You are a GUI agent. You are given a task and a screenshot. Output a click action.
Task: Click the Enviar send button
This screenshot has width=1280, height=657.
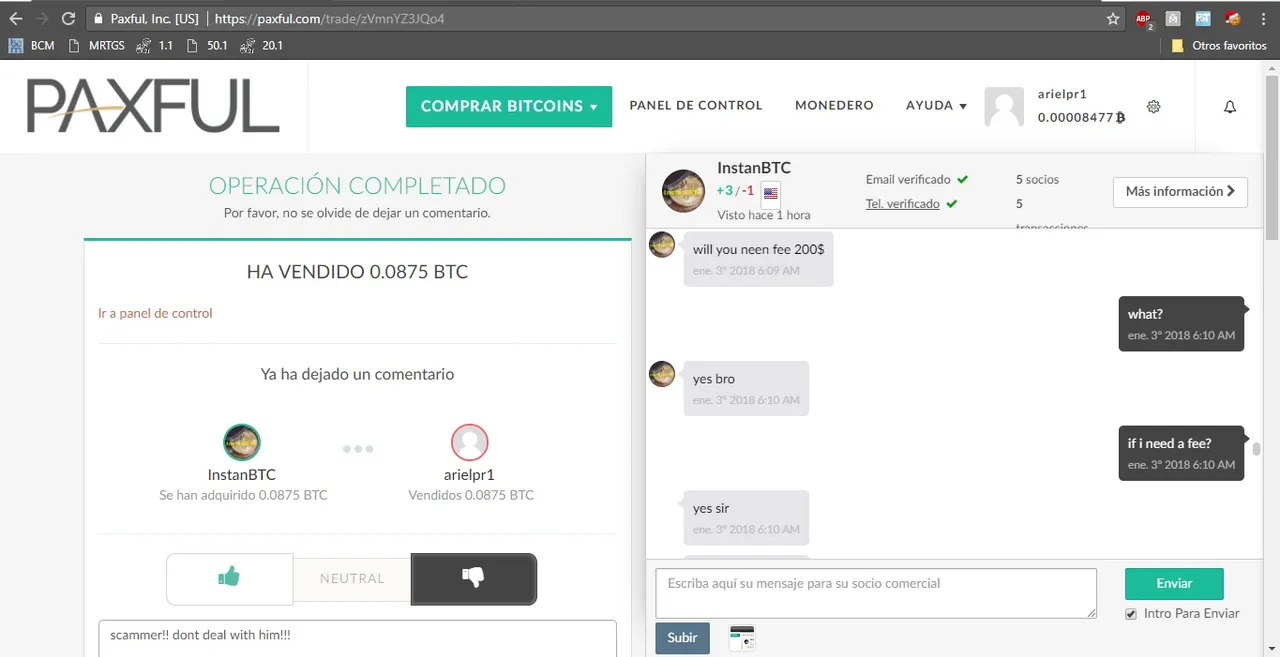[x=1174, y=583]
